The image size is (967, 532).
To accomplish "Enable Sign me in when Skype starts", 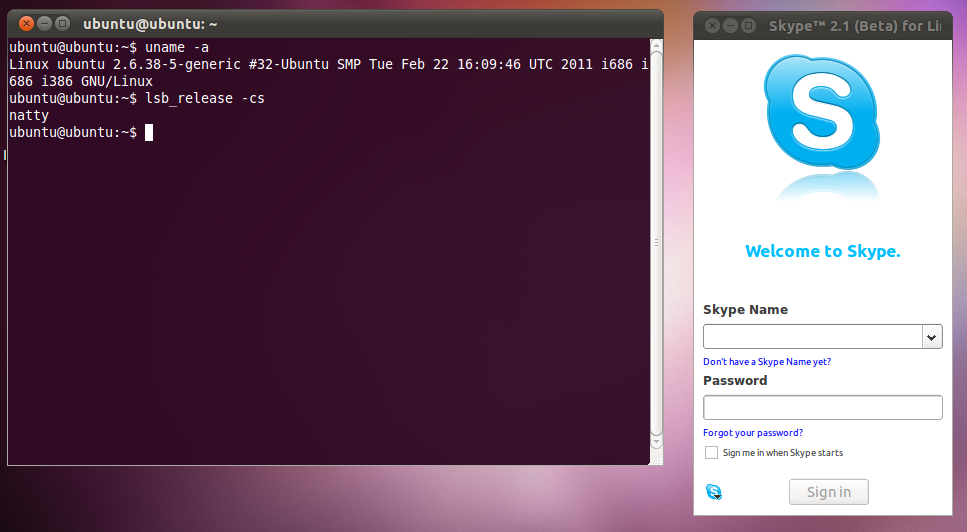I will 711,452.
